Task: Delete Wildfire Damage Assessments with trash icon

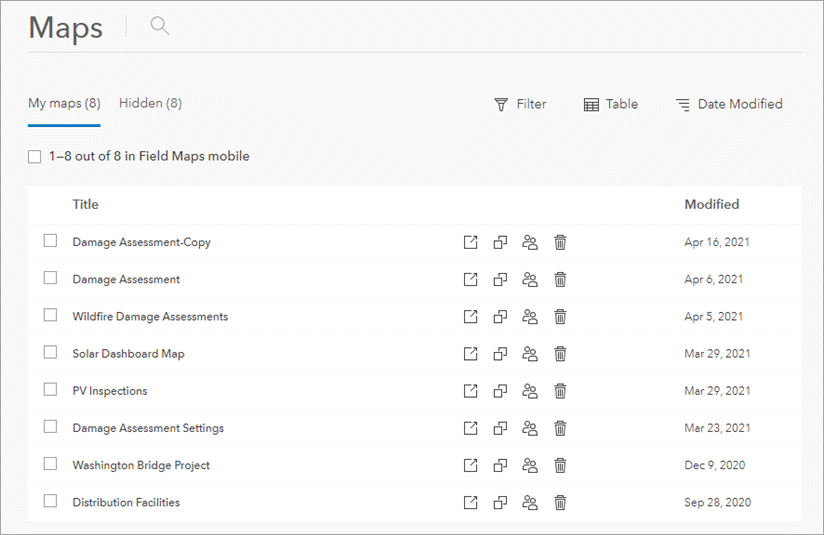Action: pyautogui.click(x=560, y=316)
